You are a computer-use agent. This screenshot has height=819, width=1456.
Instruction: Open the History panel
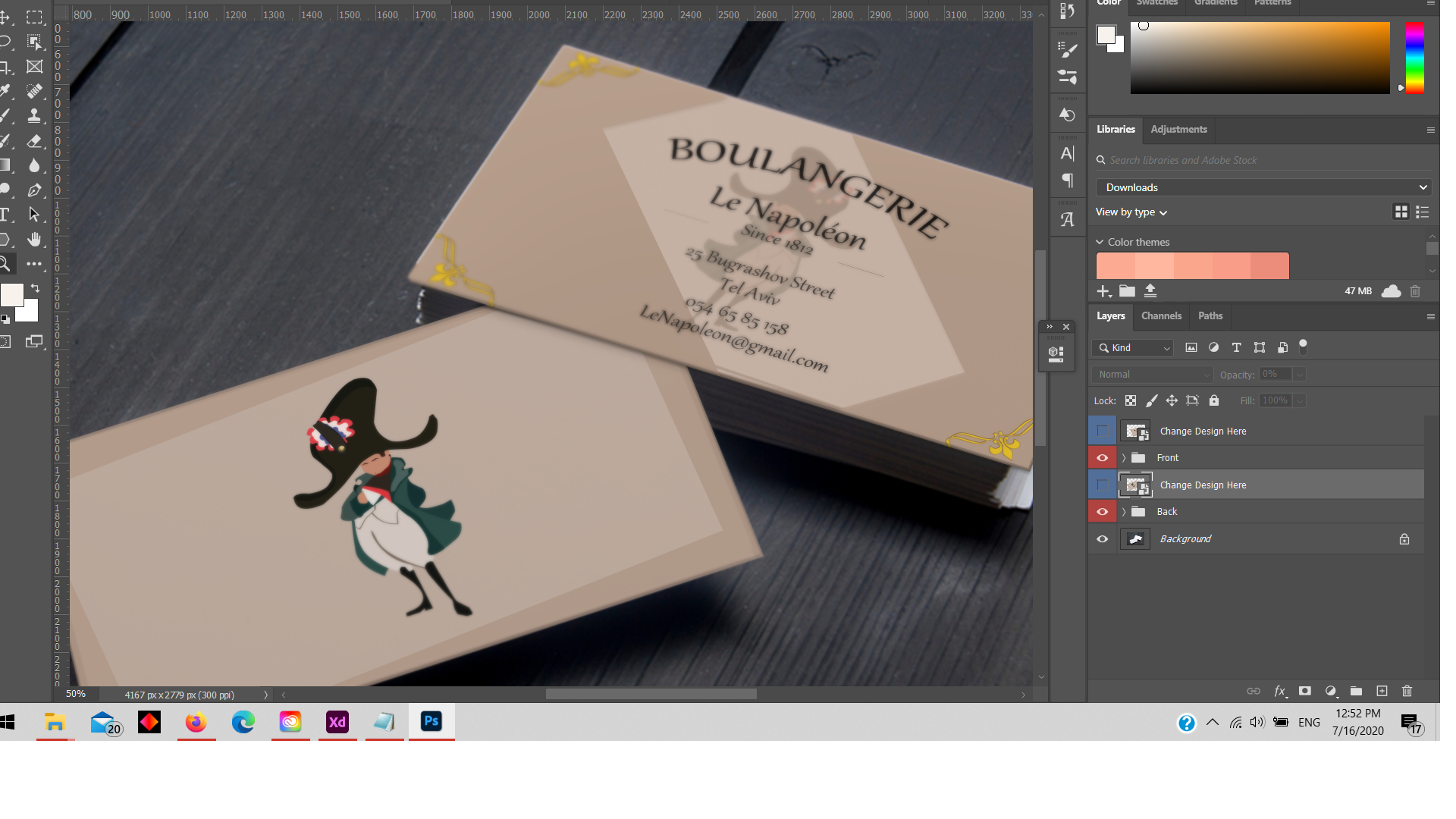1067,114
